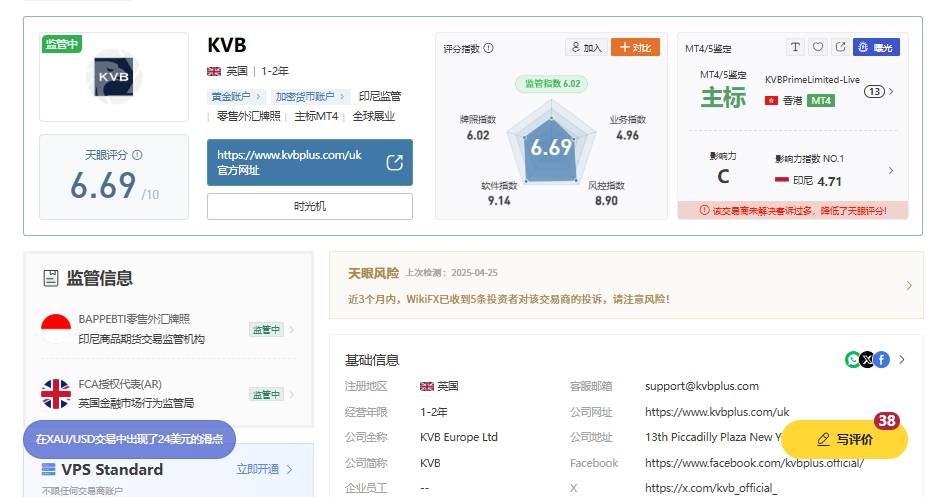Click the green MT4 tag
945x497 pixels.
[x=820, y=101]
